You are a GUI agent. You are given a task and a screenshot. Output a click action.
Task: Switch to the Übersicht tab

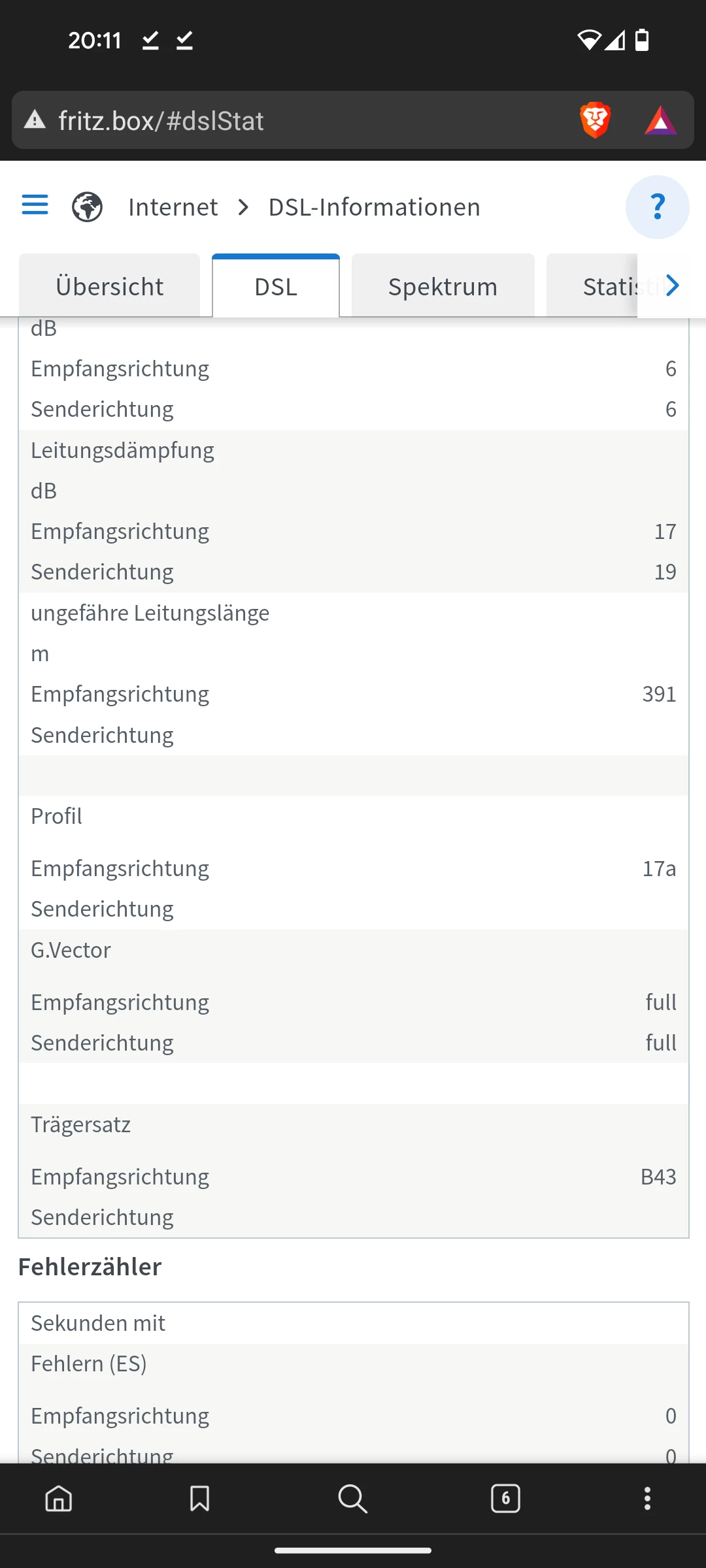pyautogui.click(x=109, y=287)
